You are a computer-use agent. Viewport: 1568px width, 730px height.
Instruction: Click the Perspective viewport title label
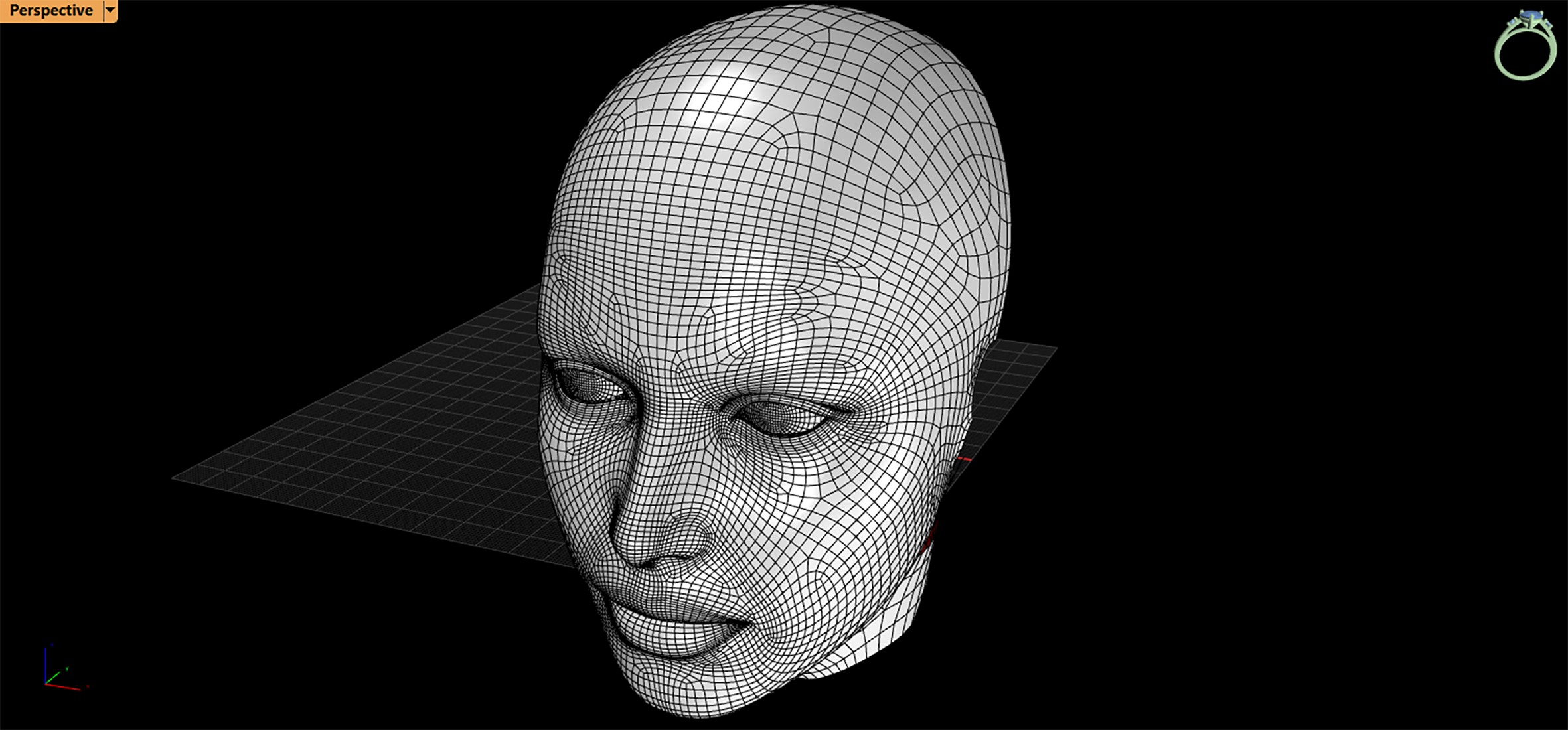pos(51,11)
